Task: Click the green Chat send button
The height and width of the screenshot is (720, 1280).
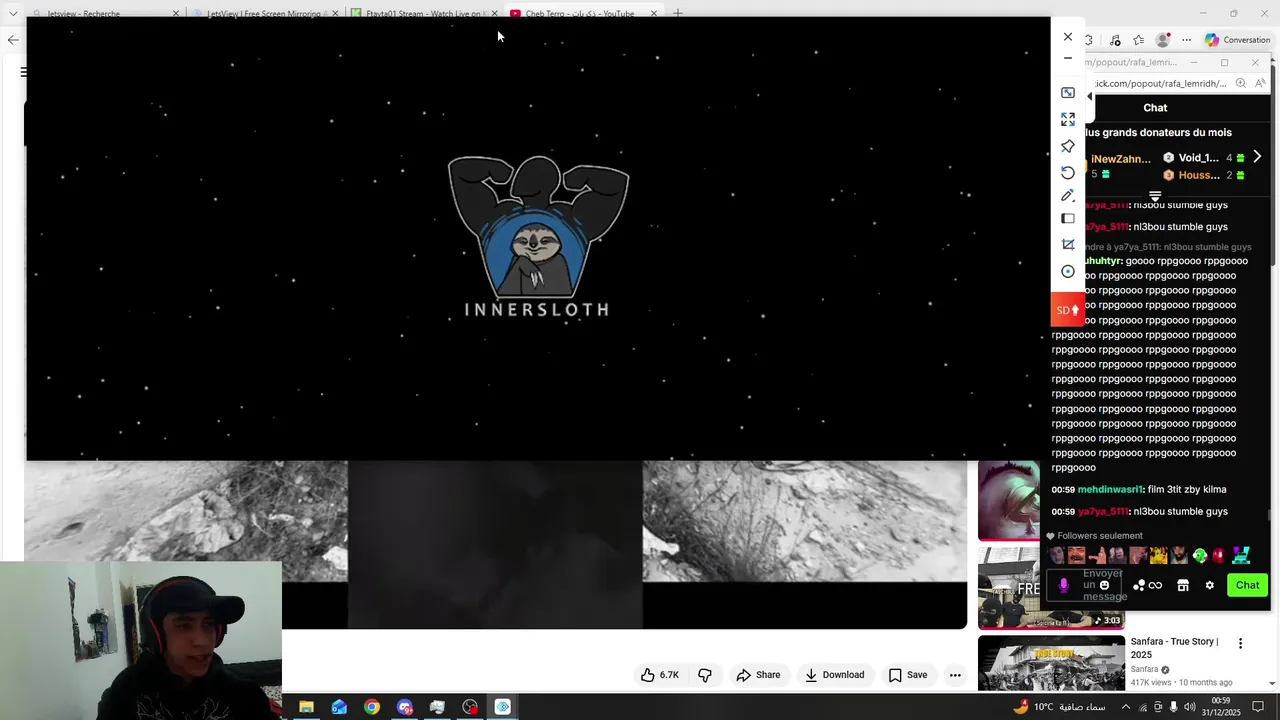Action: tap(1247, 585)
